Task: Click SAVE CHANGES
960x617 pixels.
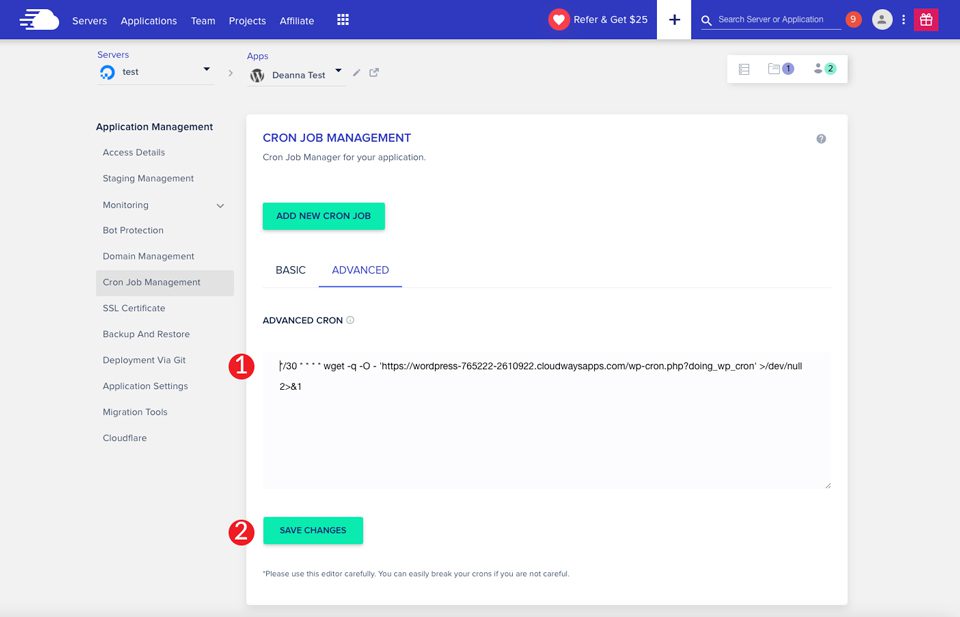Action: tap(312, 531)
